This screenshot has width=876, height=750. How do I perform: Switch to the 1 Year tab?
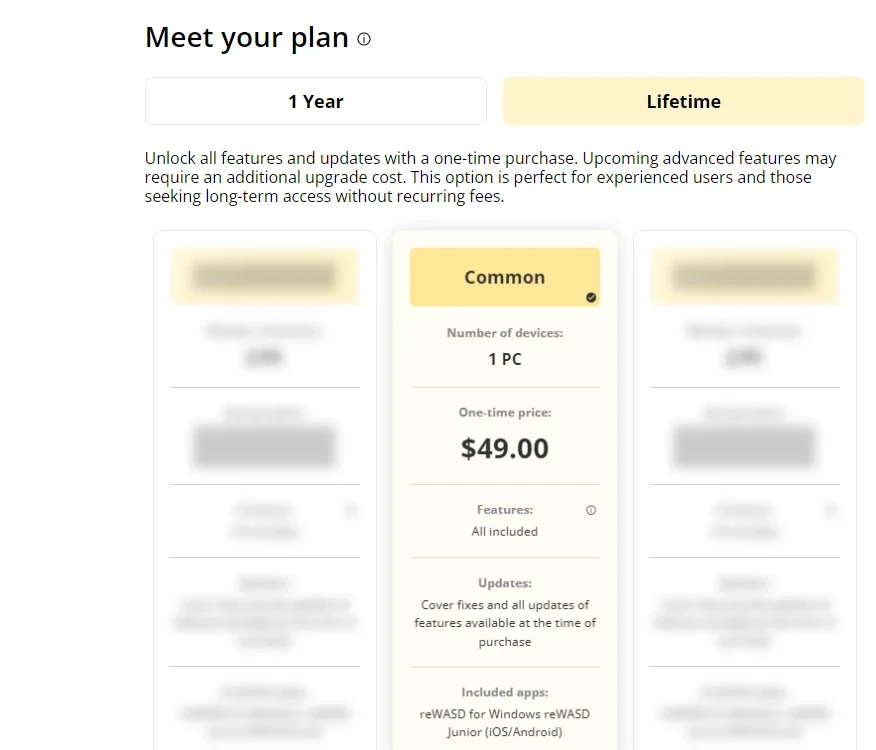pyautogui.click(x=316, y=101)
